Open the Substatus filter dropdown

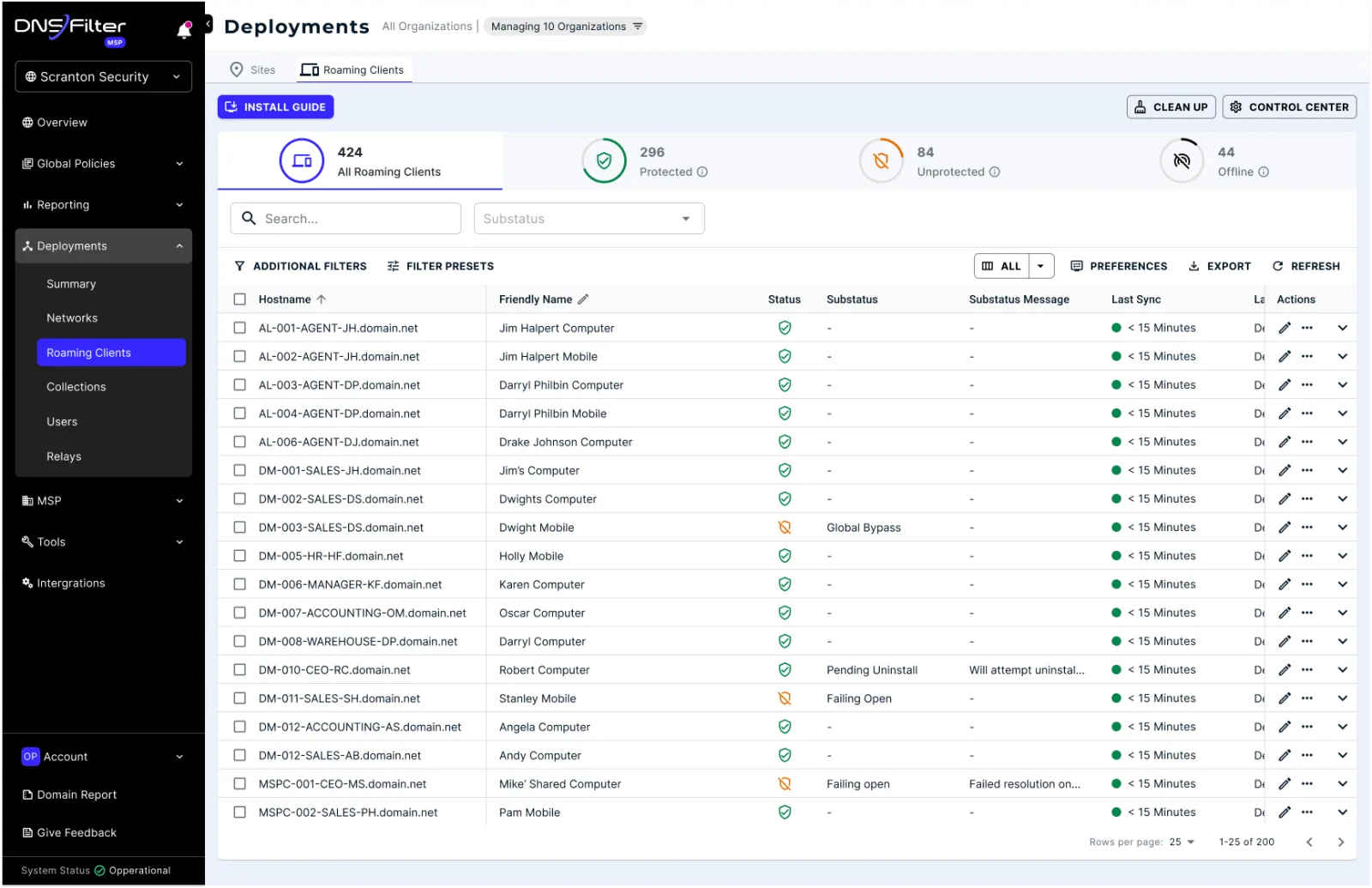coord(589,219)
